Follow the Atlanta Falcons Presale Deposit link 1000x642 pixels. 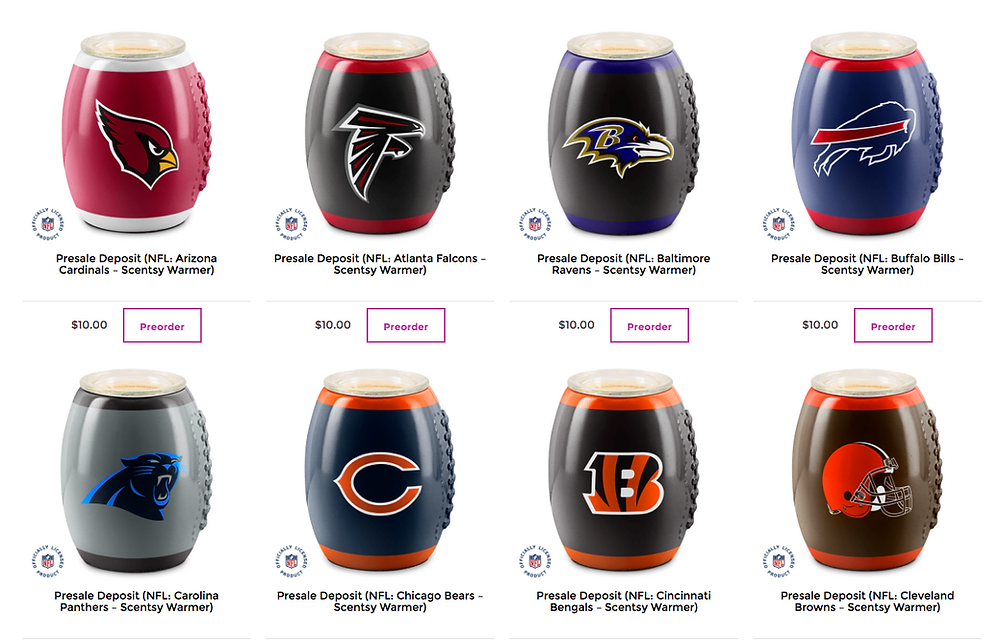(x=380, y=264)
